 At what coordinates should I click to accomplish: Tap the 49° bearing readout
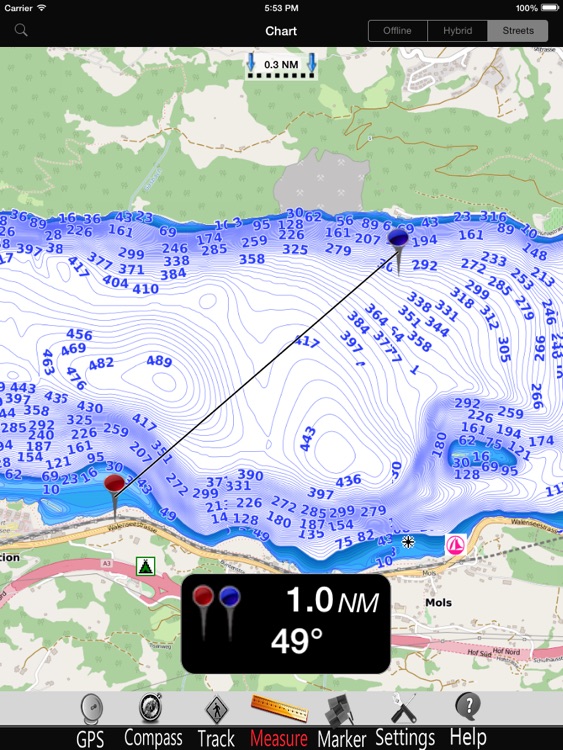[297, 641]
